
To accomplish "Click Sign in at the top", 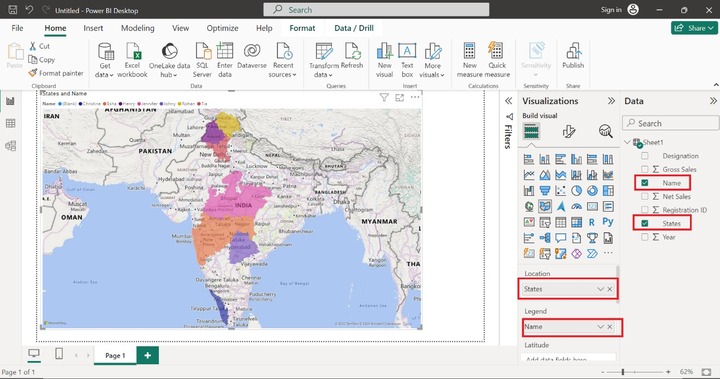I will pyautogui.click(x=611, y=10).
